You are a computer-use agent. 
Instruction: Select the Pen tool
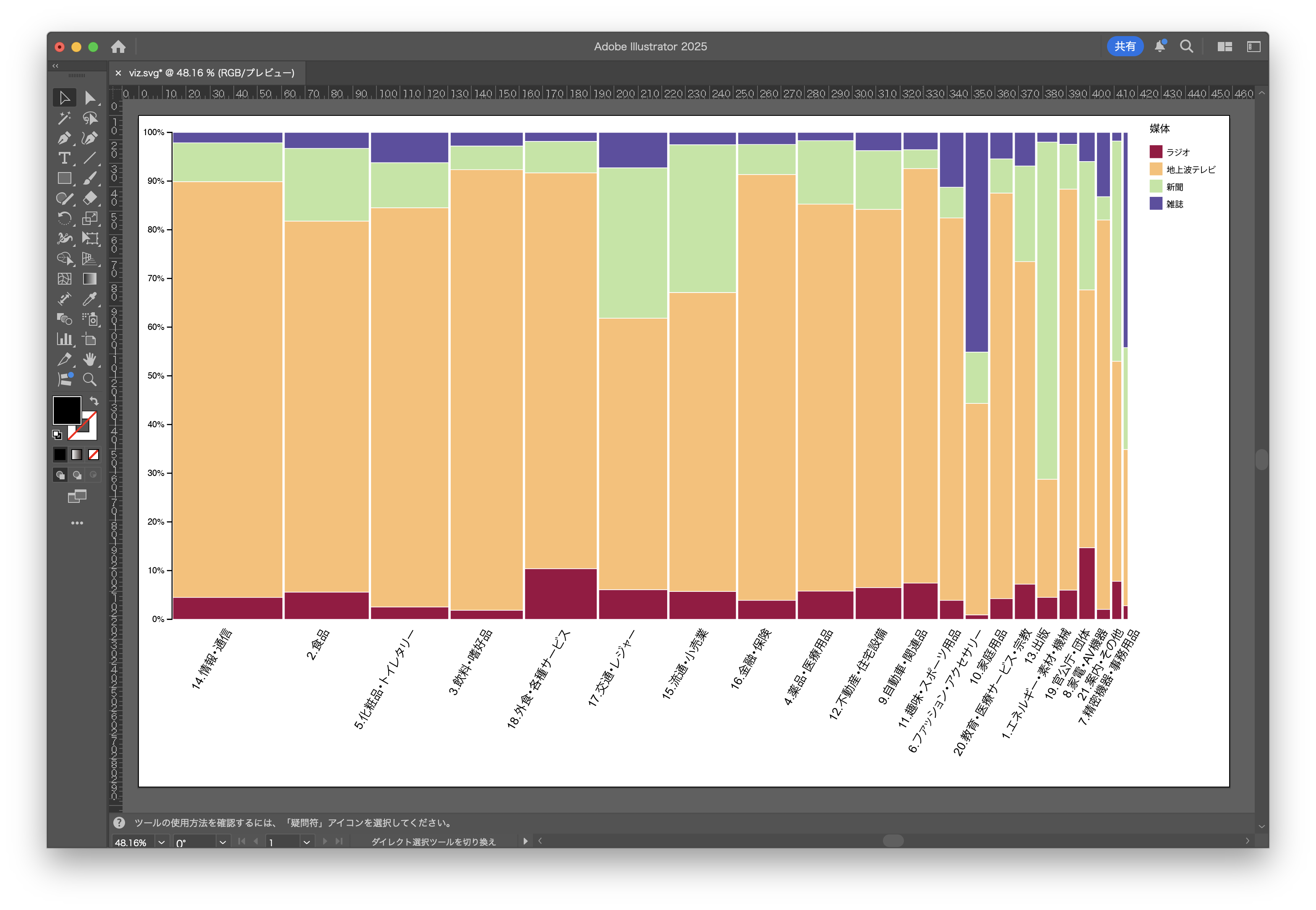point(64,138)
